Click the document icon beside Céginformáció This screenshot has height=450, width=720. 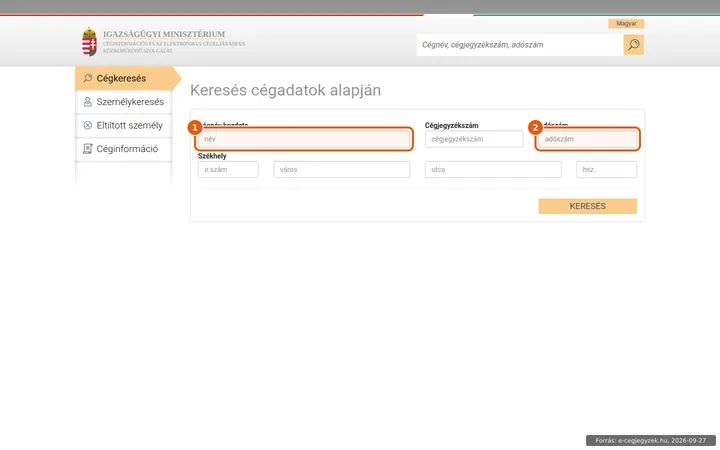pyautogui.click(x=88, y=149)
